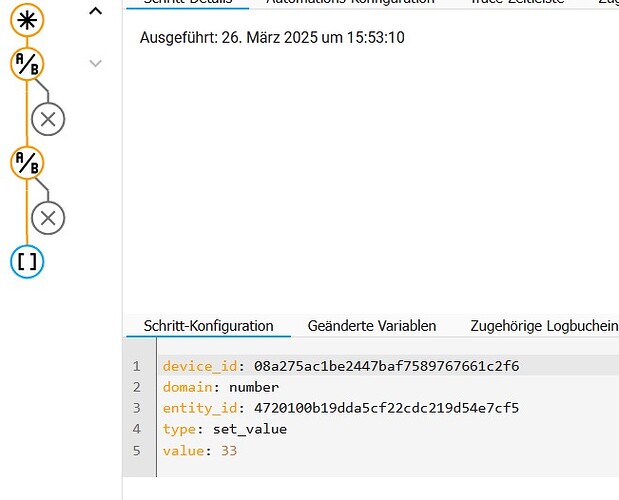Click the up chevron for previous step
Image resolution: width=619 pixels, height=500 pixels.
[96, 11]
